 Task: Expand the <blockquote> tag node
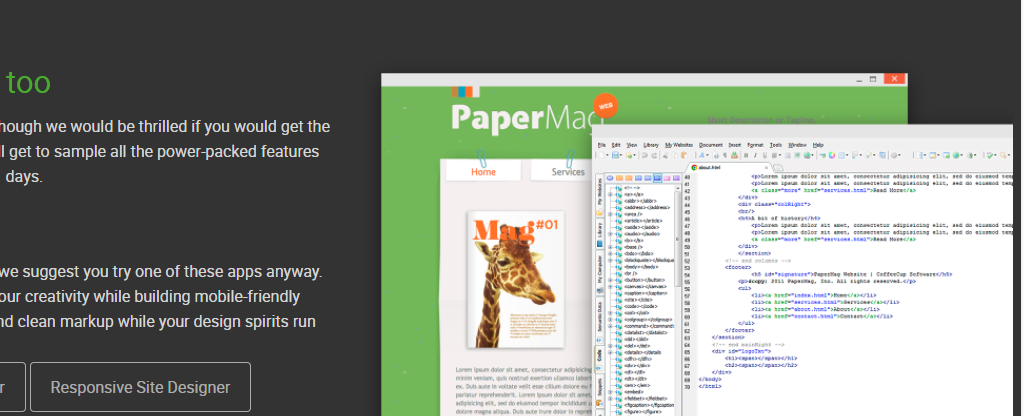(610, 260)
